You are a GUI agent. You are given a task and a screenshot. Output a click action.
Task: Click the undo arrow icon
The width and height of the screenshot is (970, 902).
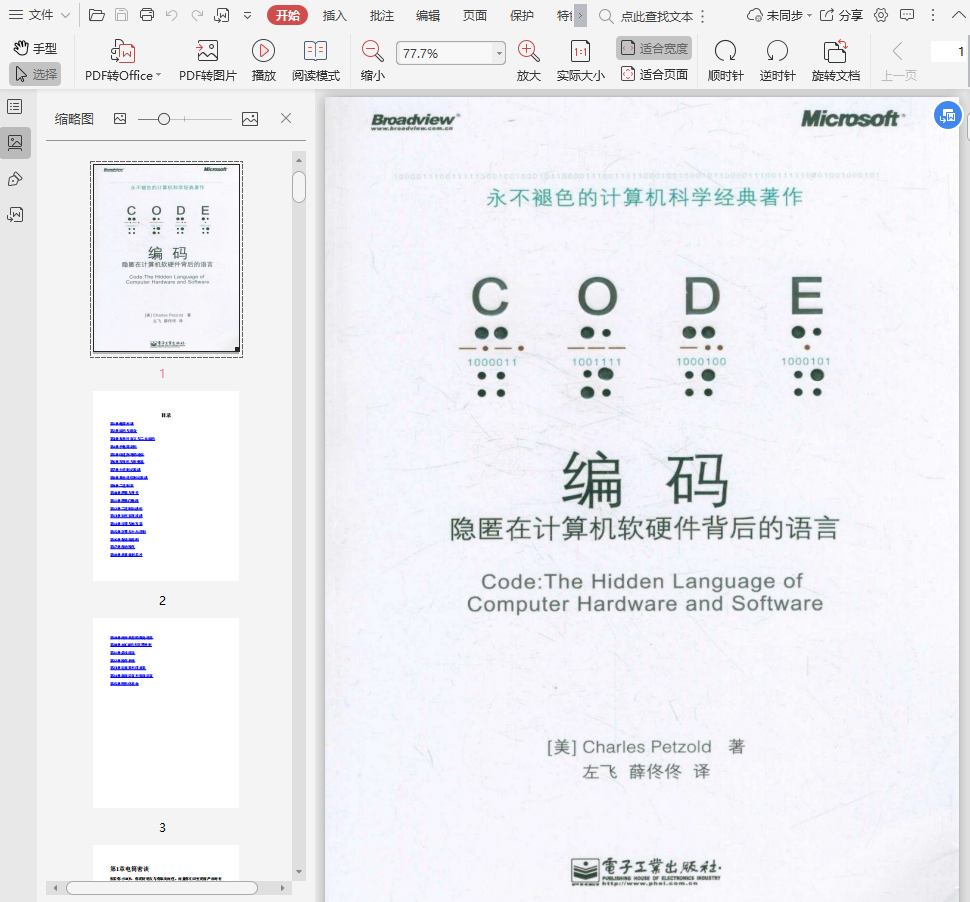172,15
